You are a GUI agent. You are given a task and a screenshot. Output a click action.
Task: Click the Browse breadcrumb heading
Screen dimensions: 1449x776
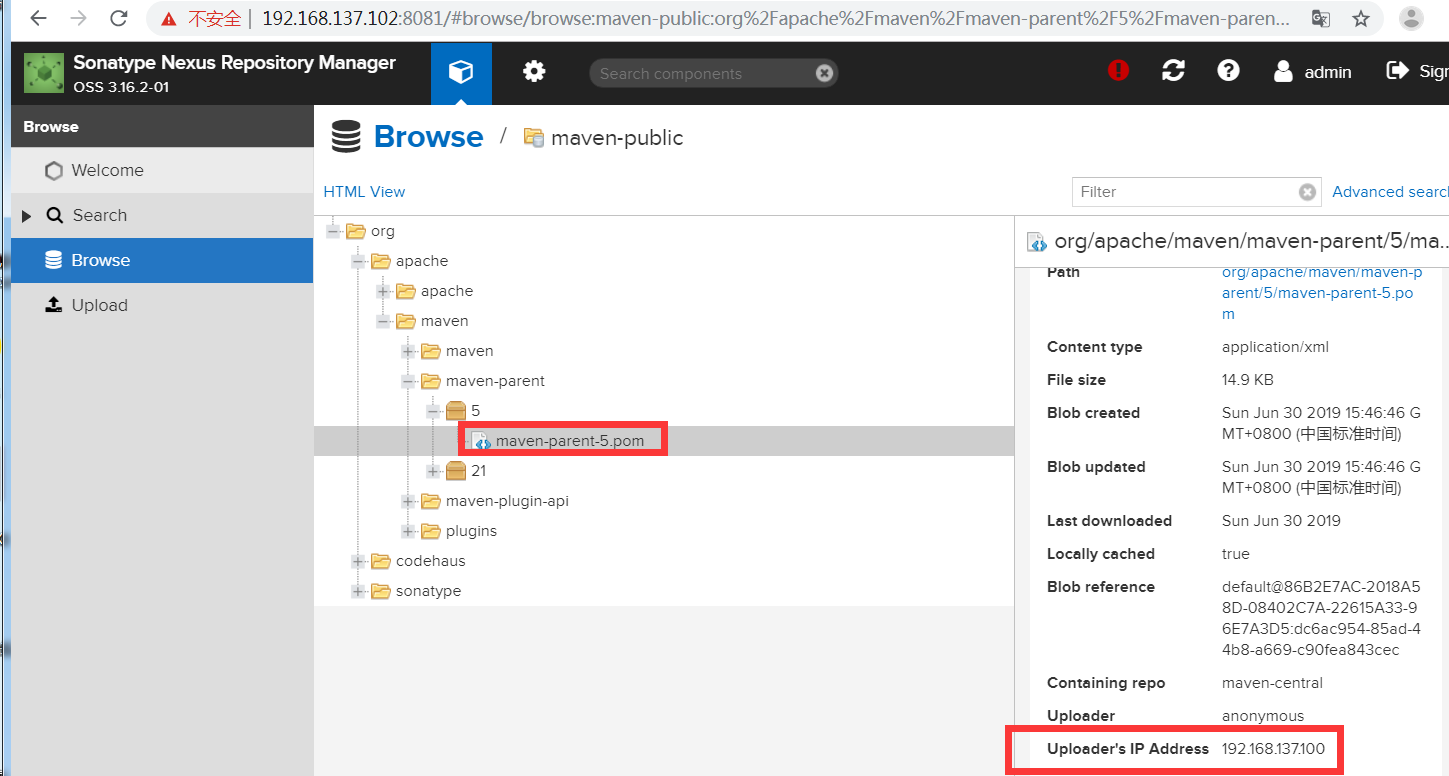tap(428, 137)
